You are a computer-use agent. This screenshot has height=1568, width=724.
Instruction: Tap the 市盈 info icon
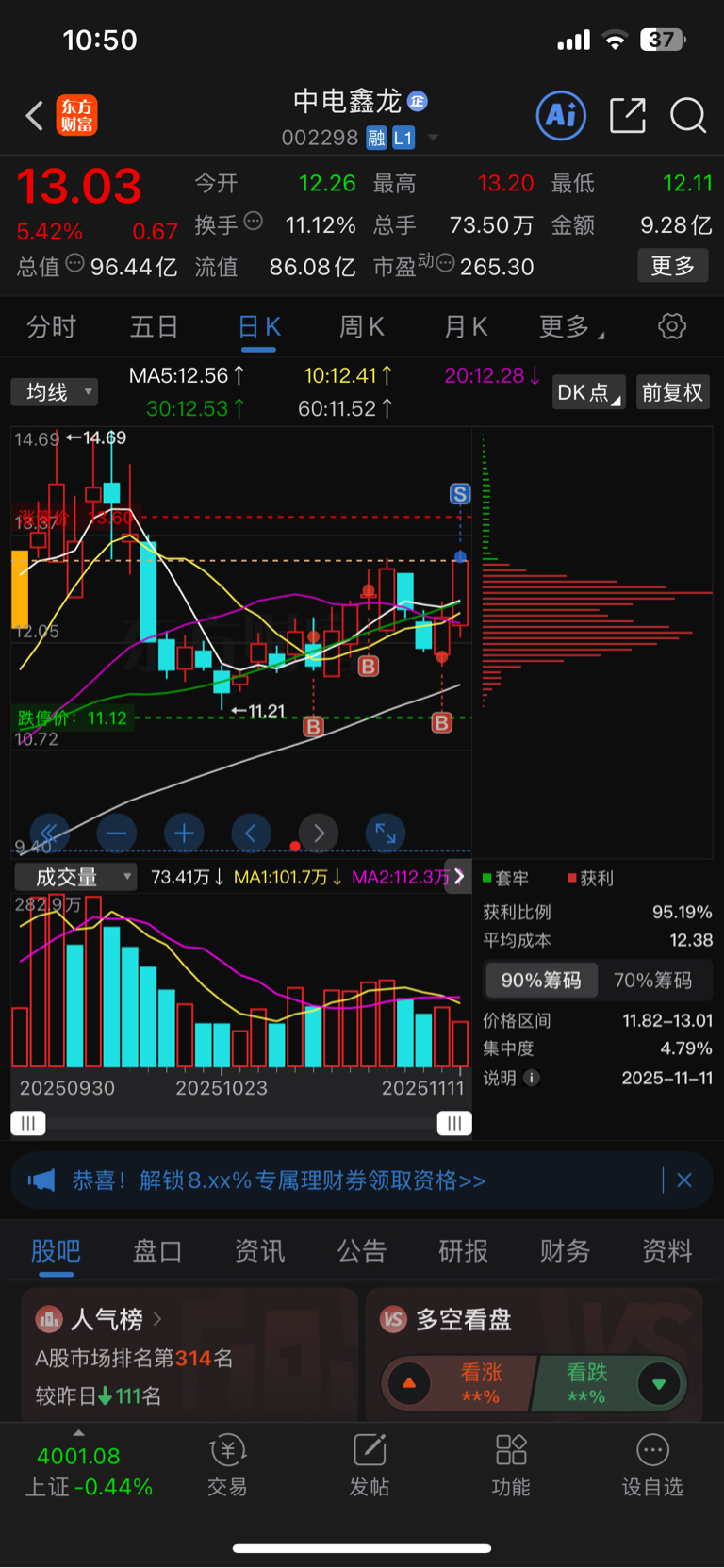(446, 263)
